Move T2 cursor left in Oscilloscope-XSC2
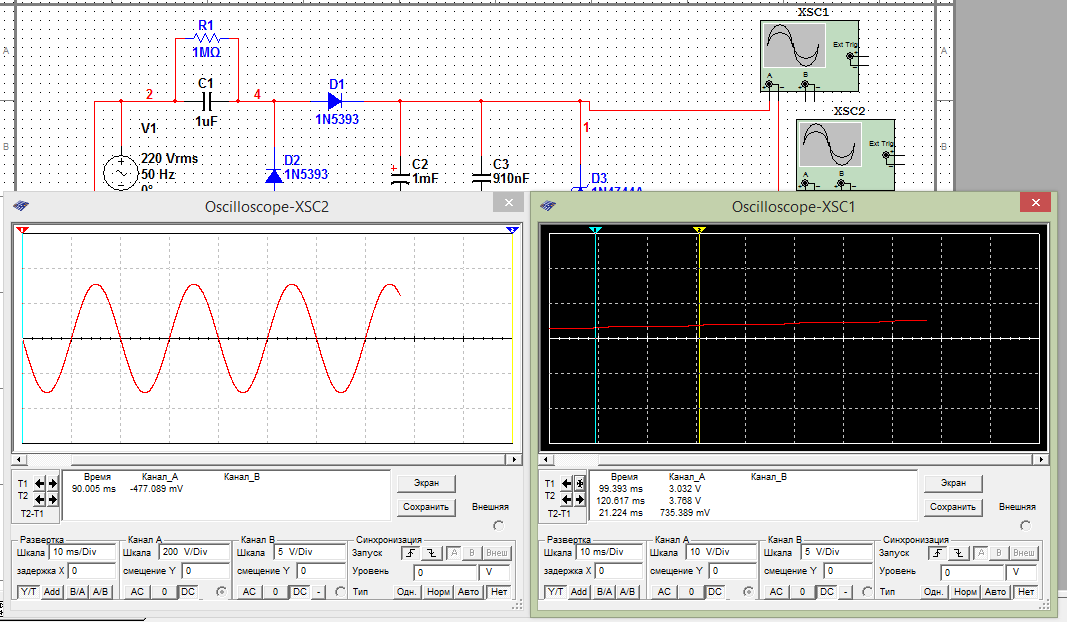Screen dimensions: 1067x622 pos(39,499)
